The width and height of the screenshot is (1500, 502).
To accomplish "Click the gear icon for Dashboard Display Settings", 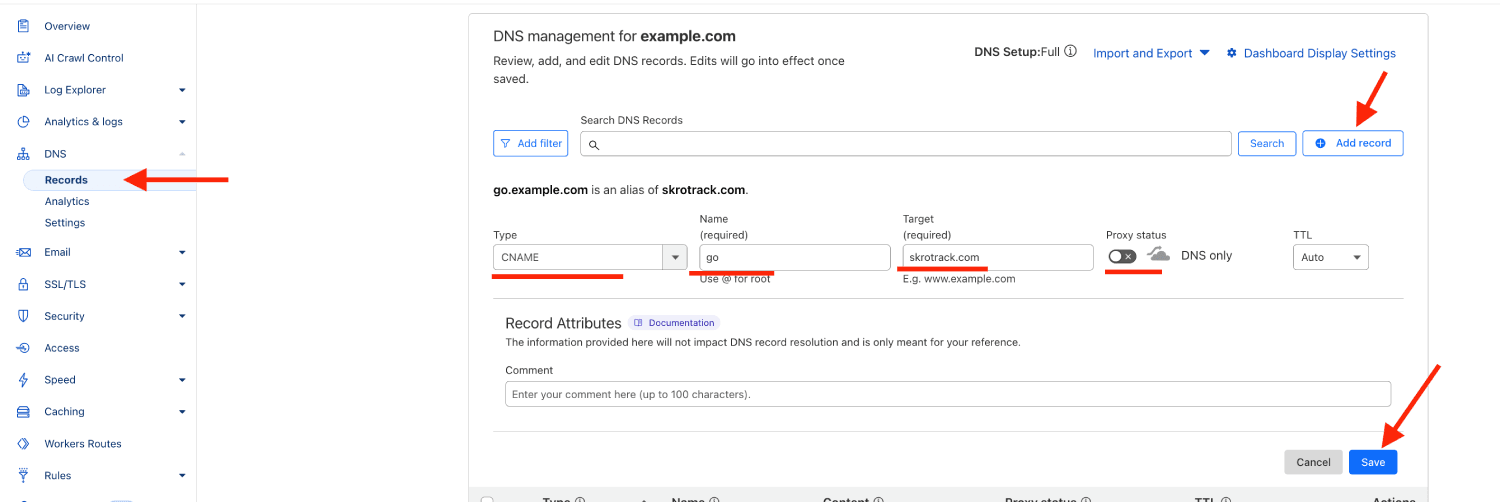I will (1231, 53).
